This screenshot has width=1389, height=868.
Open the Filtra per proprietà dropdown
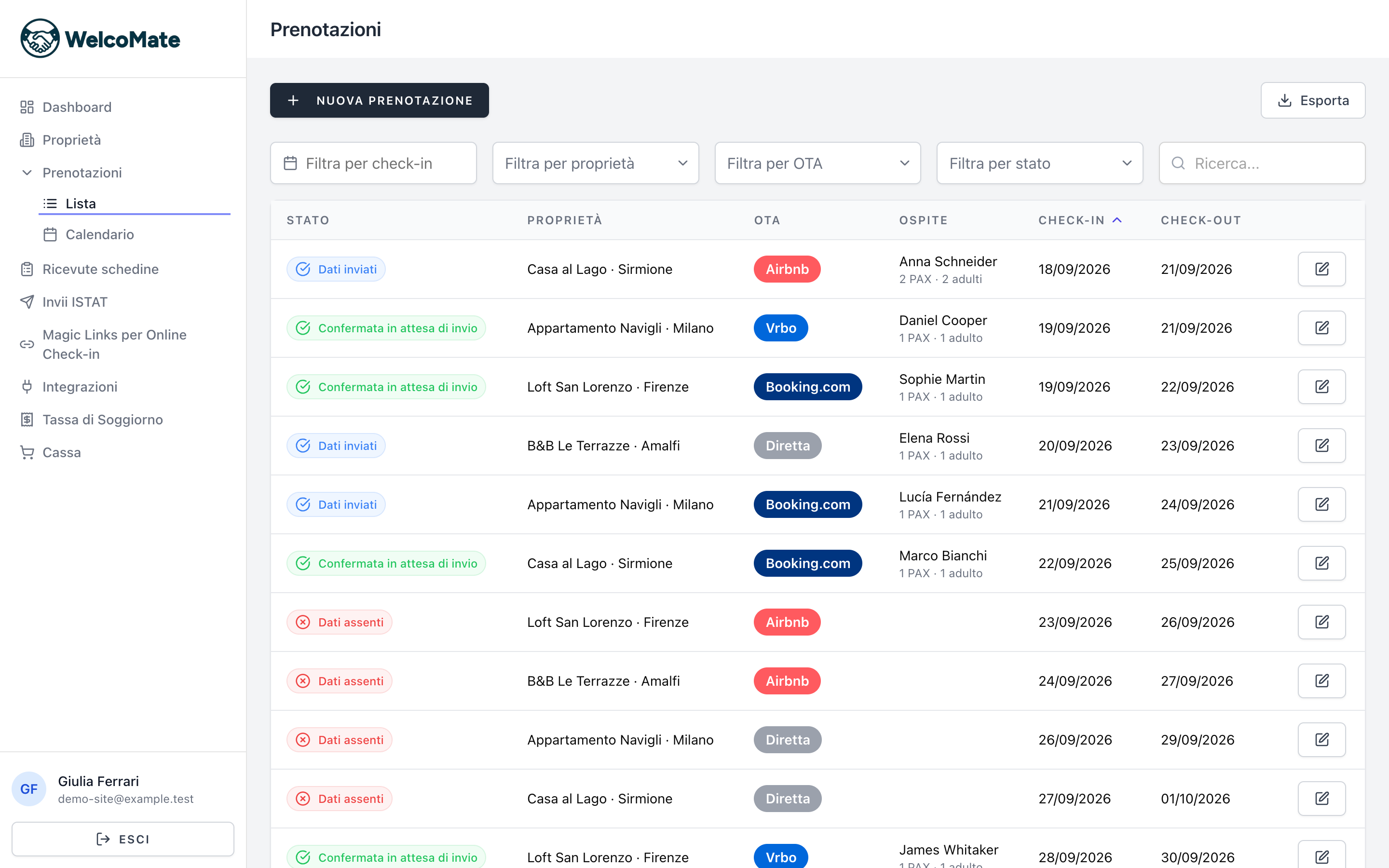point(595,163)
